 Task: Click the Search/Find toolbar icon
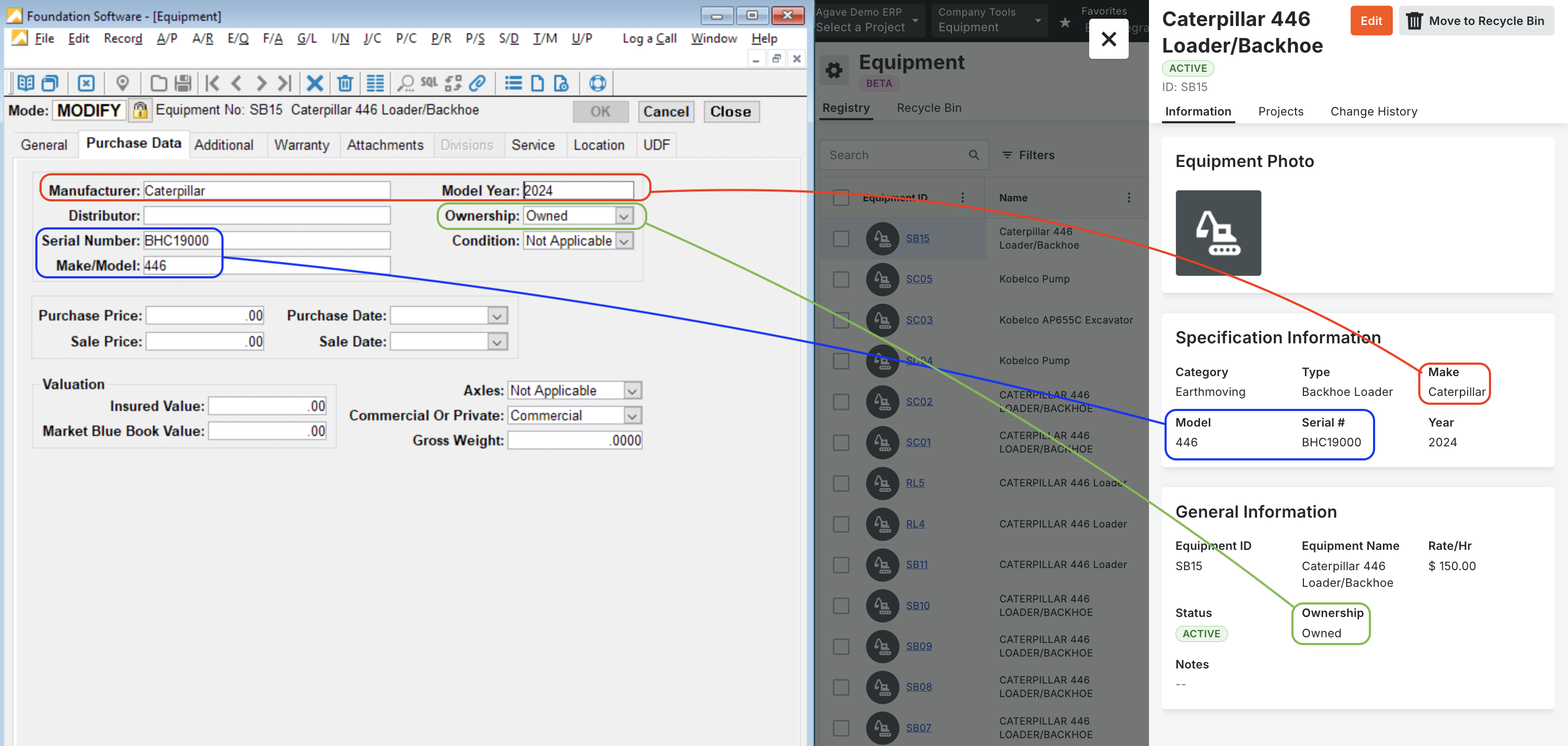404,82
